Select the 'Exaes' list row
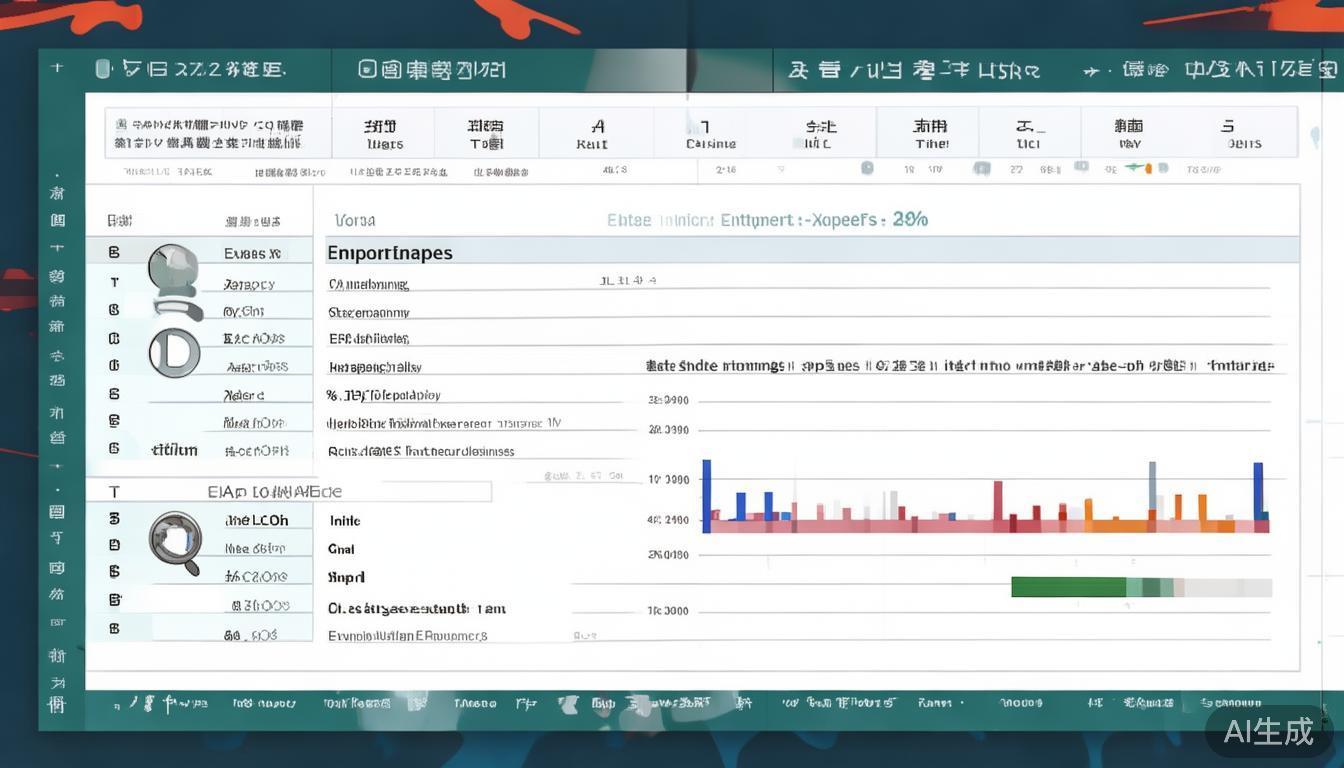This screenshot has height=768, width=1344. pos(252,254)
